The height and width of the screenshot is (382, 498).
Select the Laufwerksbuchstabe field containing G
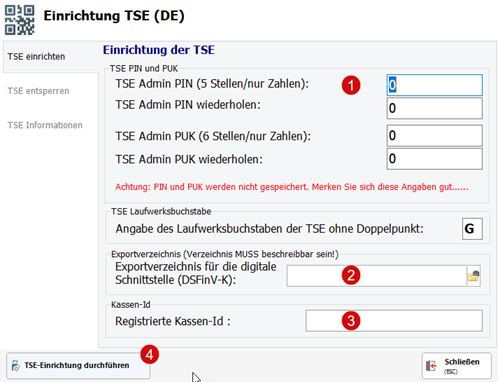pos(472,229)
